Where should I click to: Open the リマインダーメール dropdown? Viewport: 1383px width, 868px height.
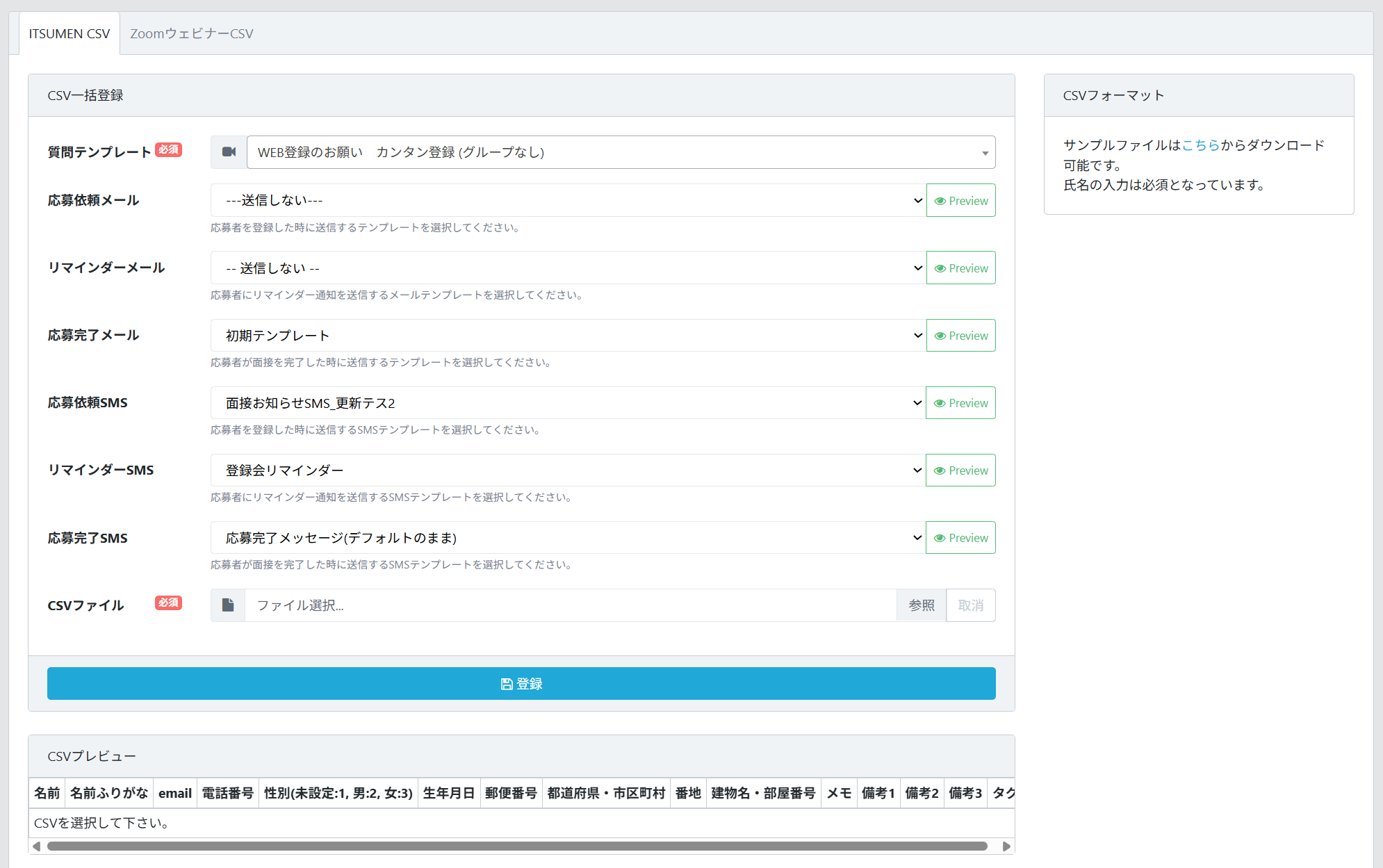[568, 268]
